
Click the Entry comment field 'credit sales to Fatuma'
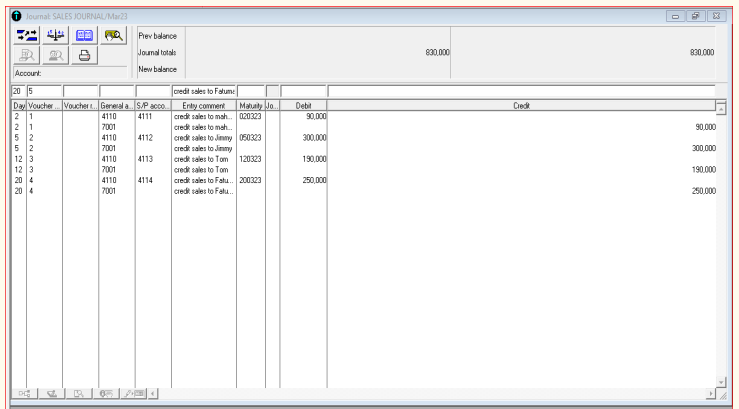[204, 91]
